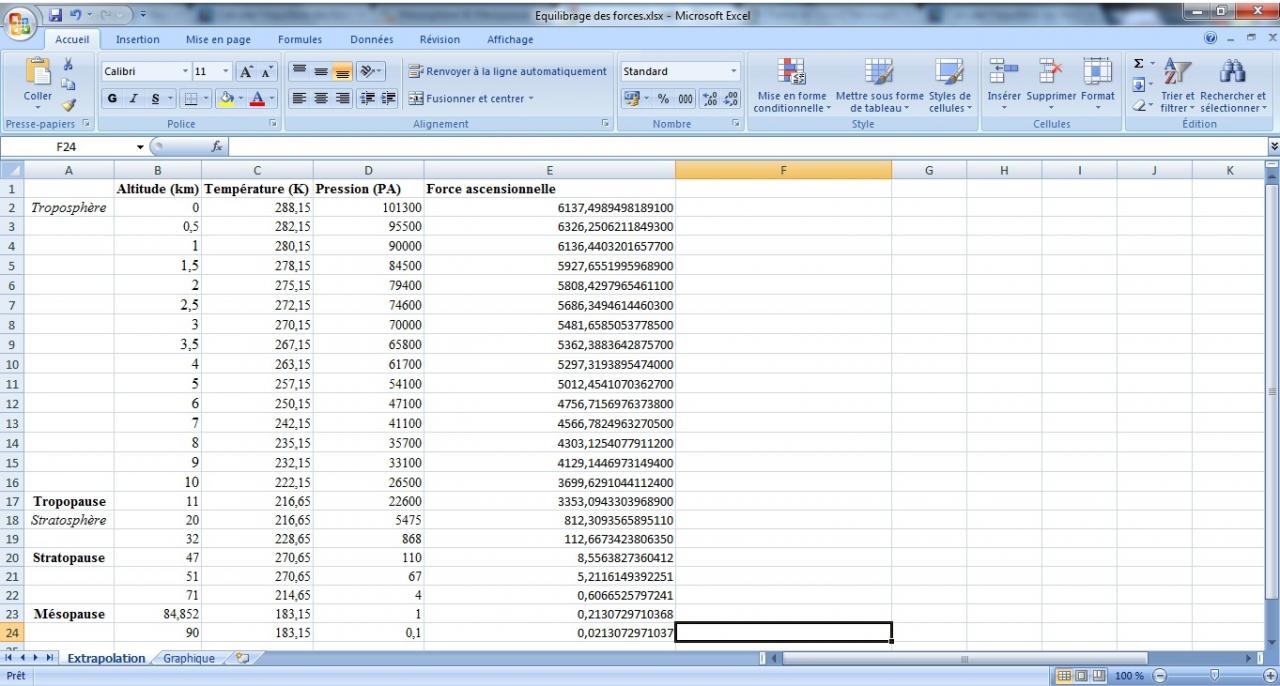The width and height of the screenshot is (1280, 686).
Task: Open the Affichage ribbon tab
Action: pyautogui.click(x=510, y=40)
